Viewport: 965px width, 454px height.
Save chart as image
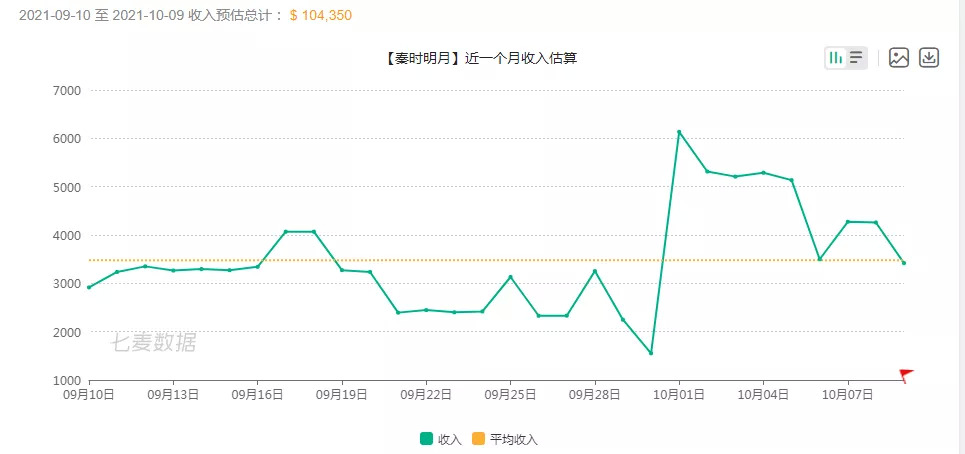[x=899, y=58]
